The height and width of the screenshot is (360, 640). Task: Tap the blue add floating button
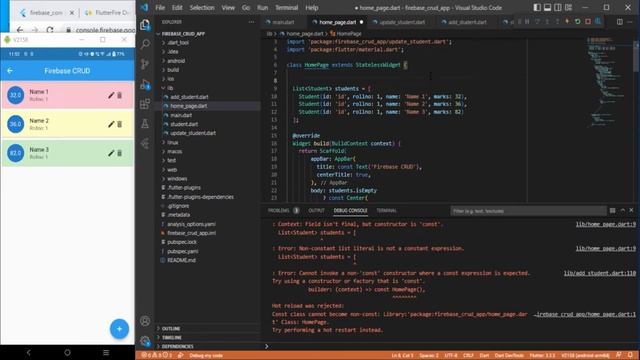tap(119, 329)
